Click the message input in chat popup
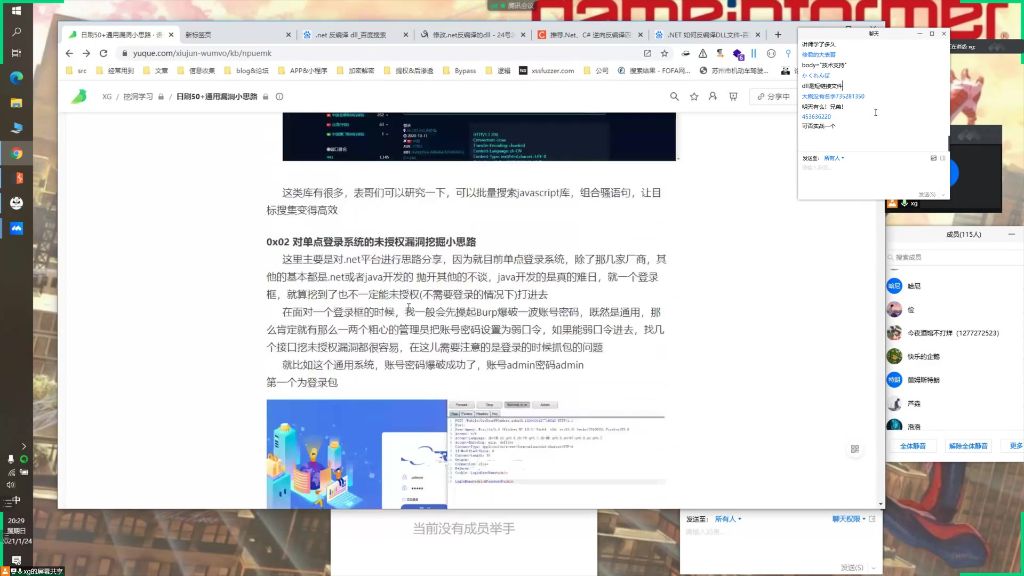This screenshot has height=576, width=1024. (x=872, y=174)
